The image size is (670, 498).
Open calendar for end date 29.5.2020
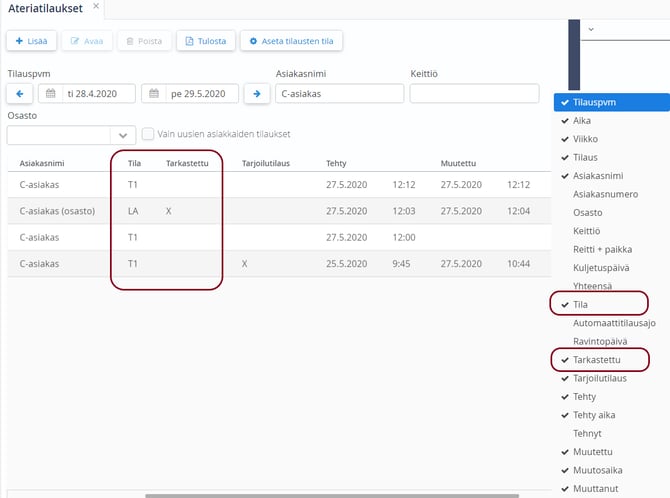(154, 94)
